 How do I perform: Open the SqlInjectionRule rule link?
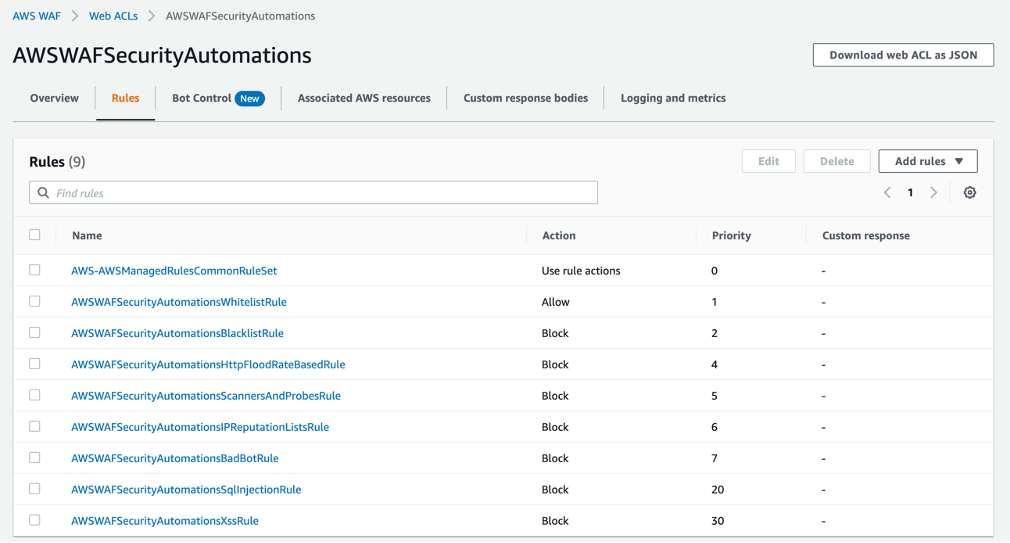[x=186, y=489]
